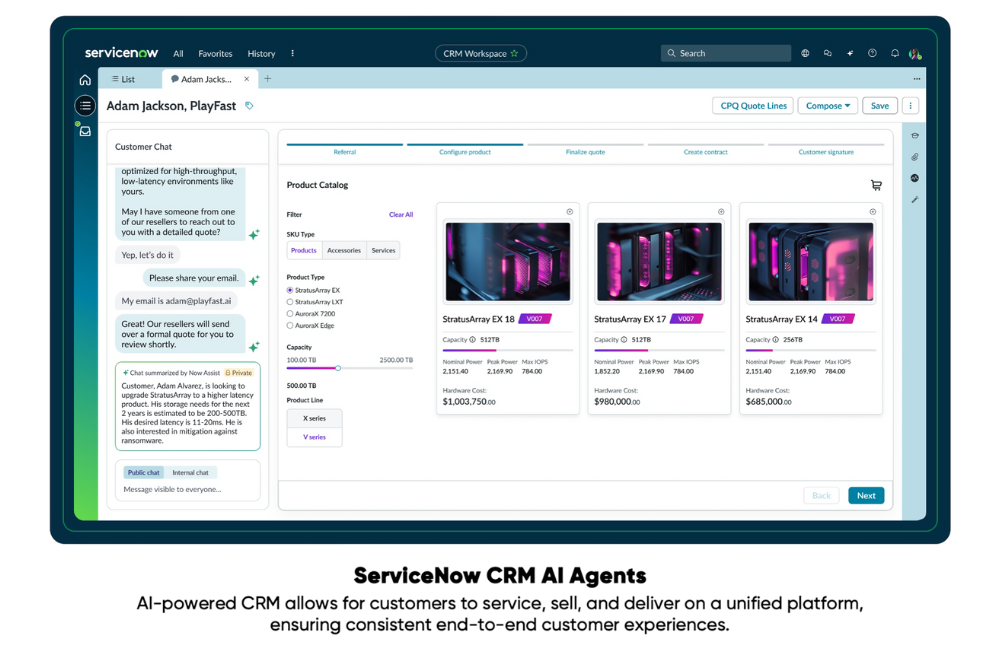Open the inbox icon in left sidebar
The width and height of the screenshot is (1000, 650).
point(85,131)
